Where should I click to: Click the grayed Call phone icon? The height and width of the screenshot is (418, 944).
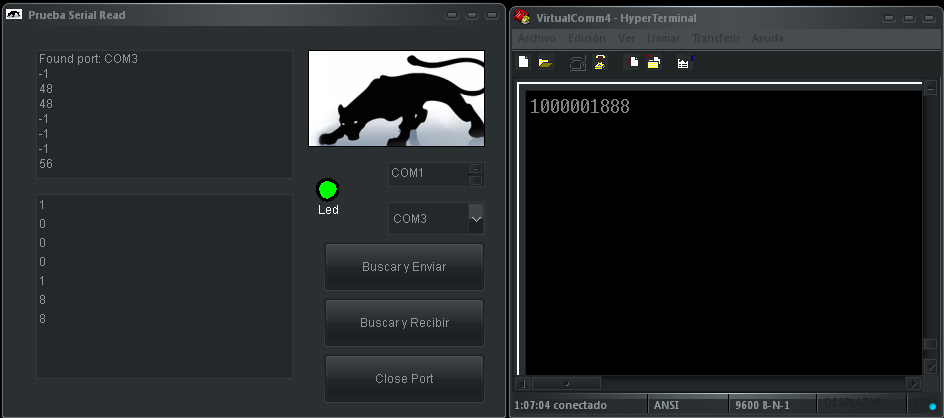[578, 63]
